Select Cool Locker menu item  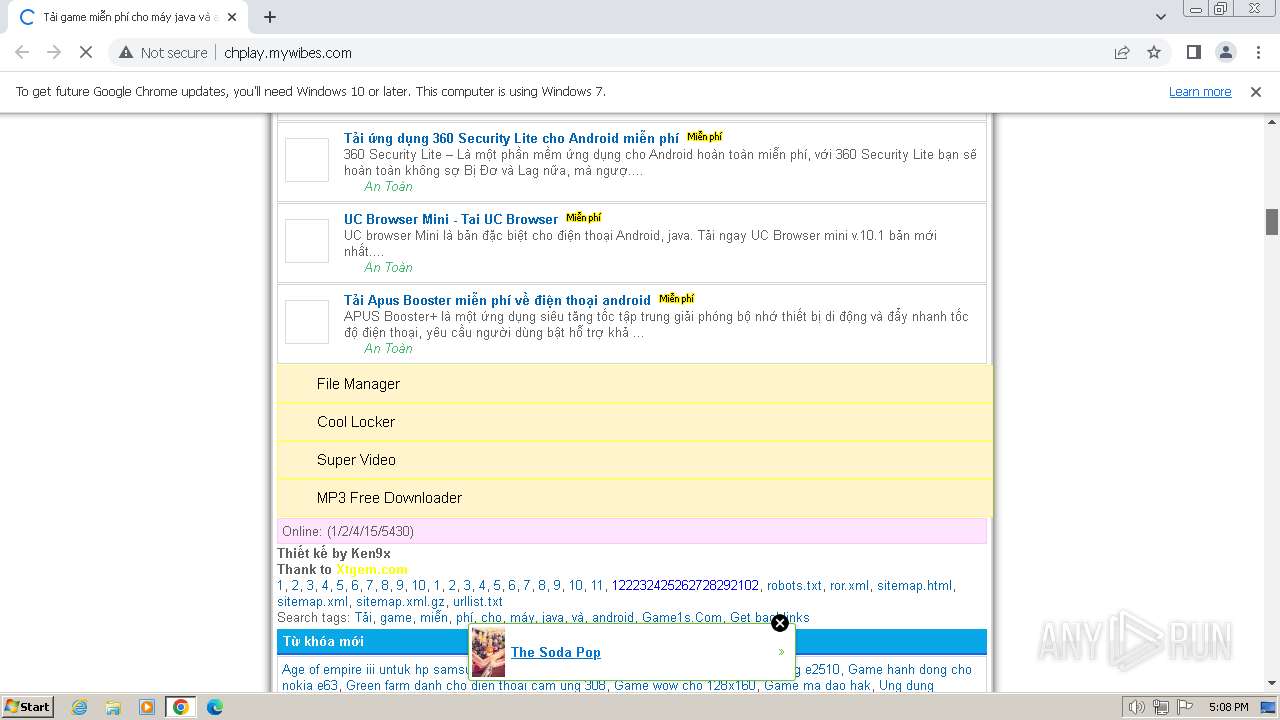click(x=635, y=422)
